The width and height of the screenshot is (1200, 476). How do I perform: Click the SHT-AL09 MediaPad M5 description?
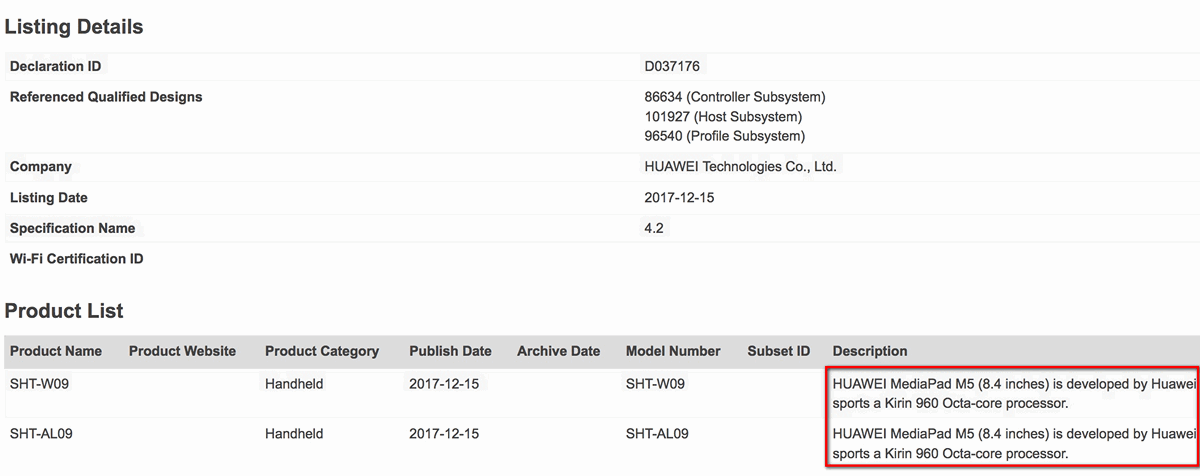[x=1014, y=443]
